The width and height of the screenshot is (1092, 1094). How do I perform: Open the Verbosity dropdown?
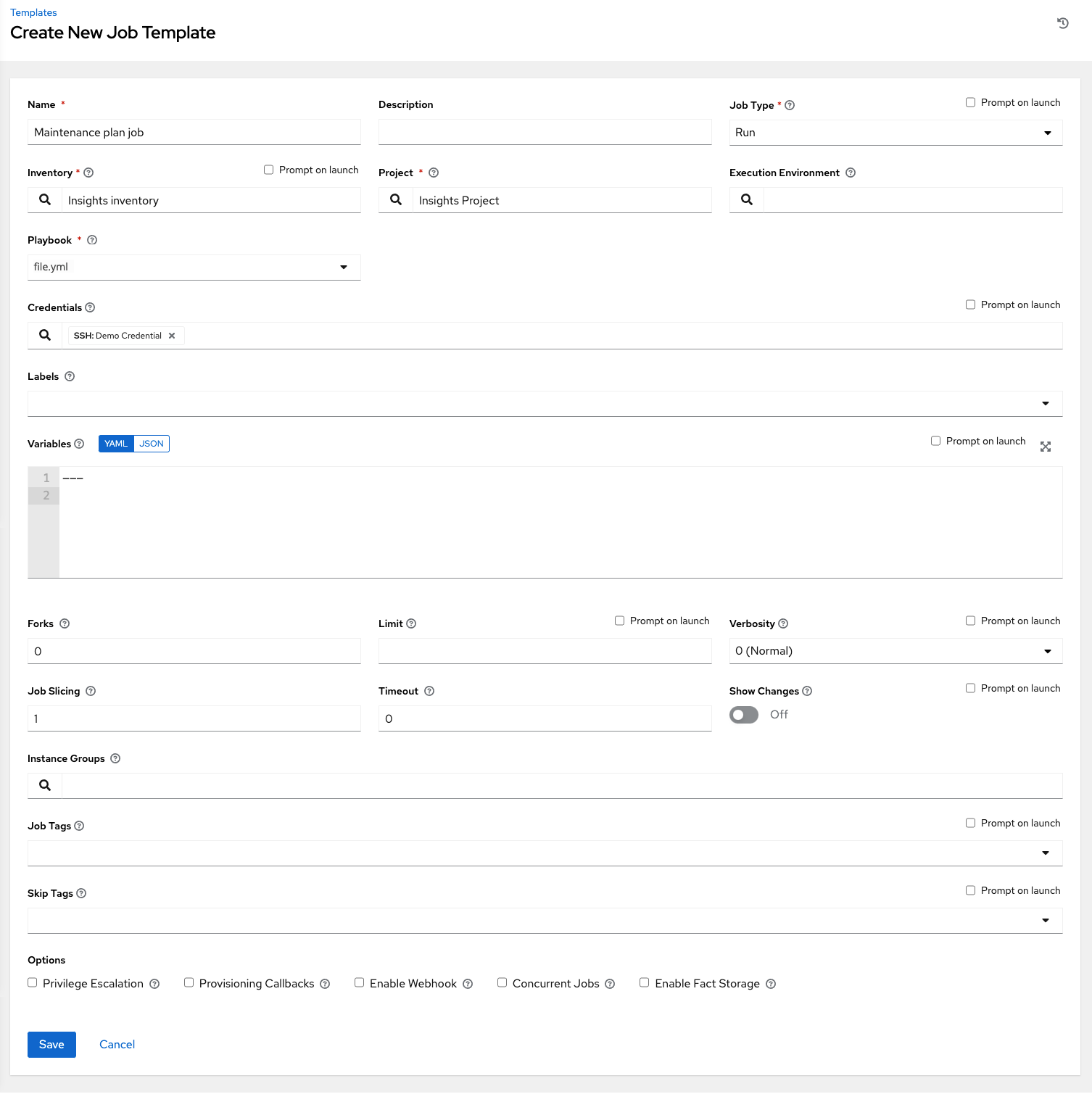pos(1047,650)
